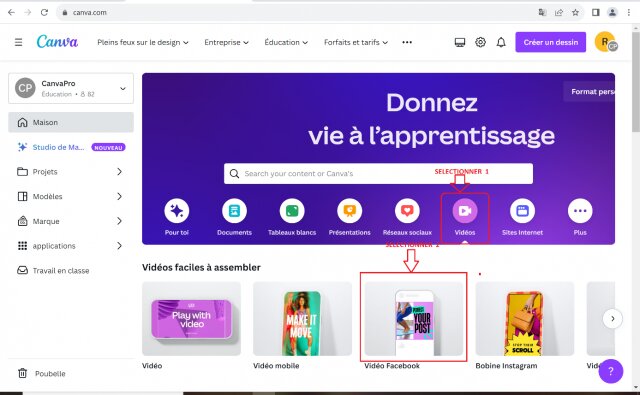640x395 pixels.
Task: Select the Sites Internet category icon
Action: [522, 211]
